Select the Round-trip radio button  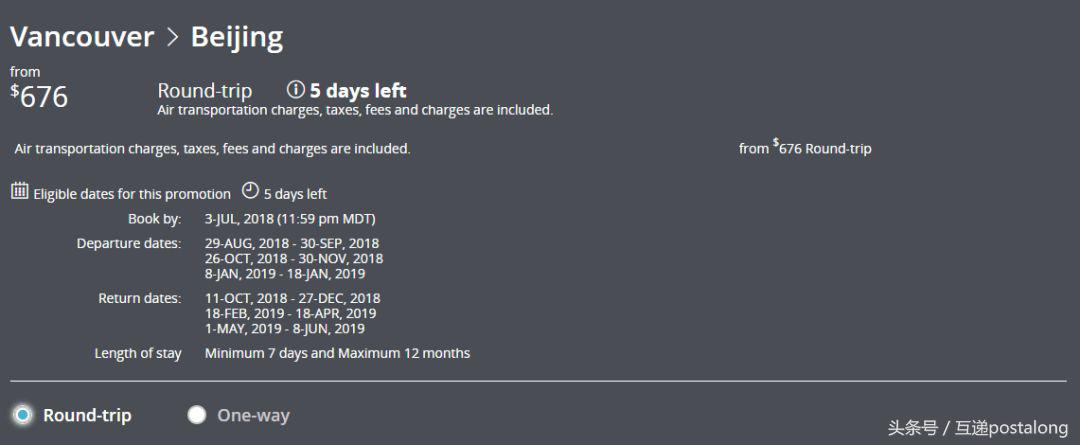[22, 415]
